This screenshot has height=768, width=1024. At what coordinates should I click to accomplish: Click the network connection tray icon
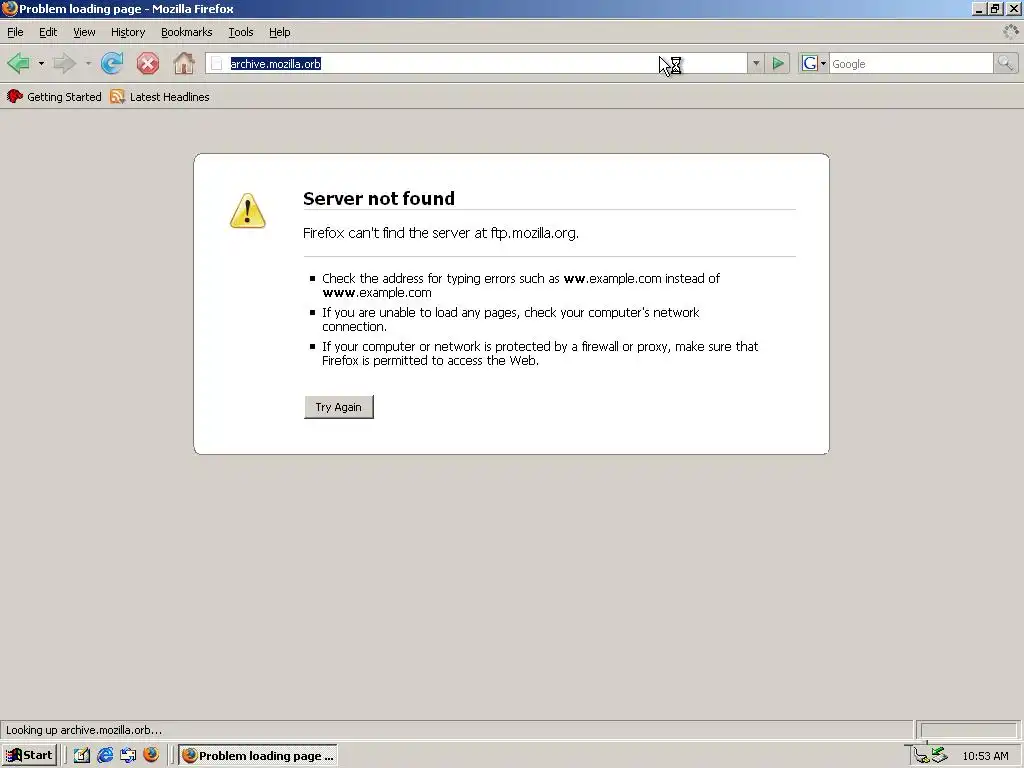pyautogui.click(x=921, y=756)
